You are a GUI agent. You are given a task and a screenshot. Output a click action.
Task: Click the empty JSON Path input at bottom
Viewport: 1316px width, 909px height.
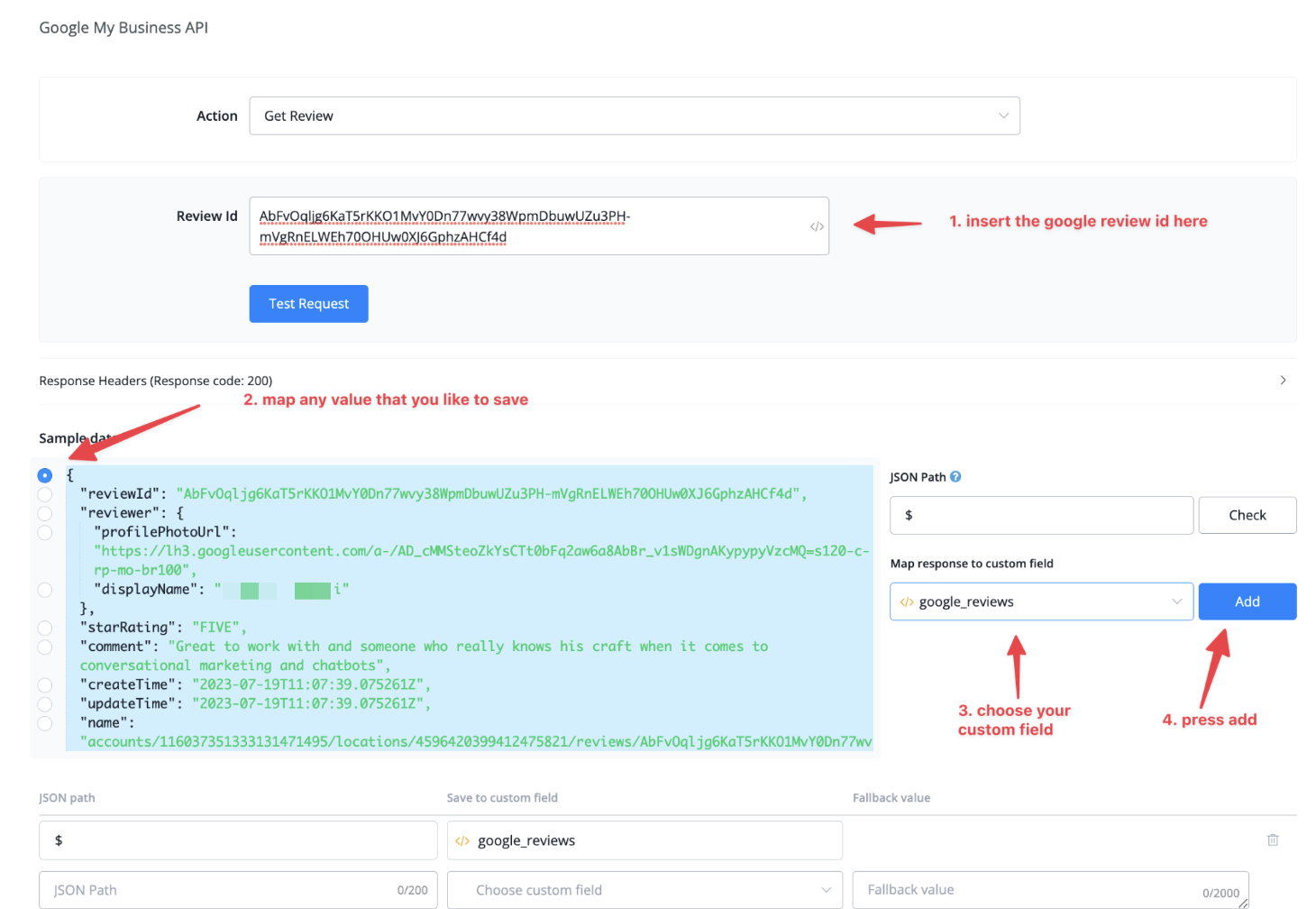238,890
